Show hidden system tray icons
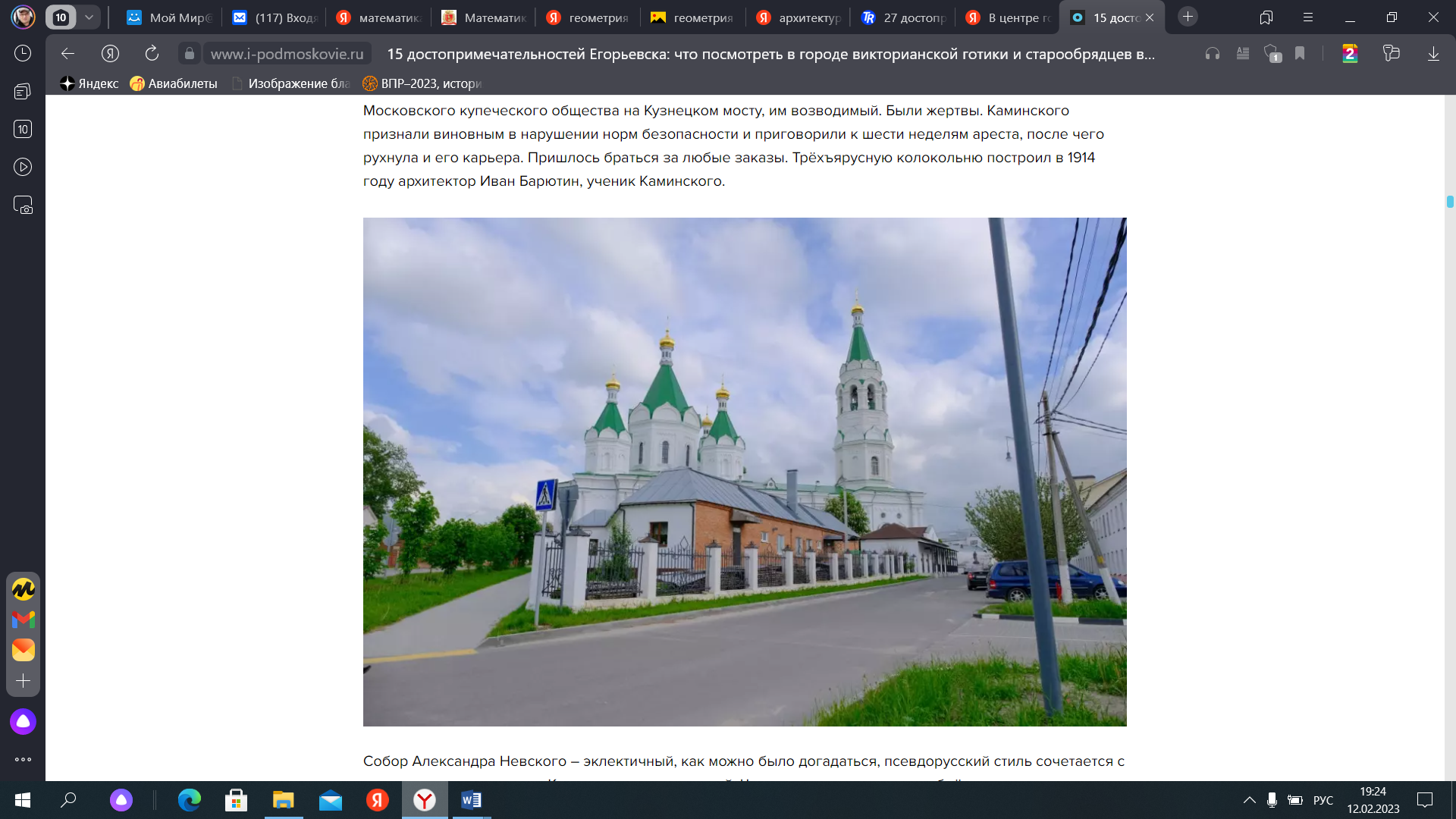 coord(1249,800)
